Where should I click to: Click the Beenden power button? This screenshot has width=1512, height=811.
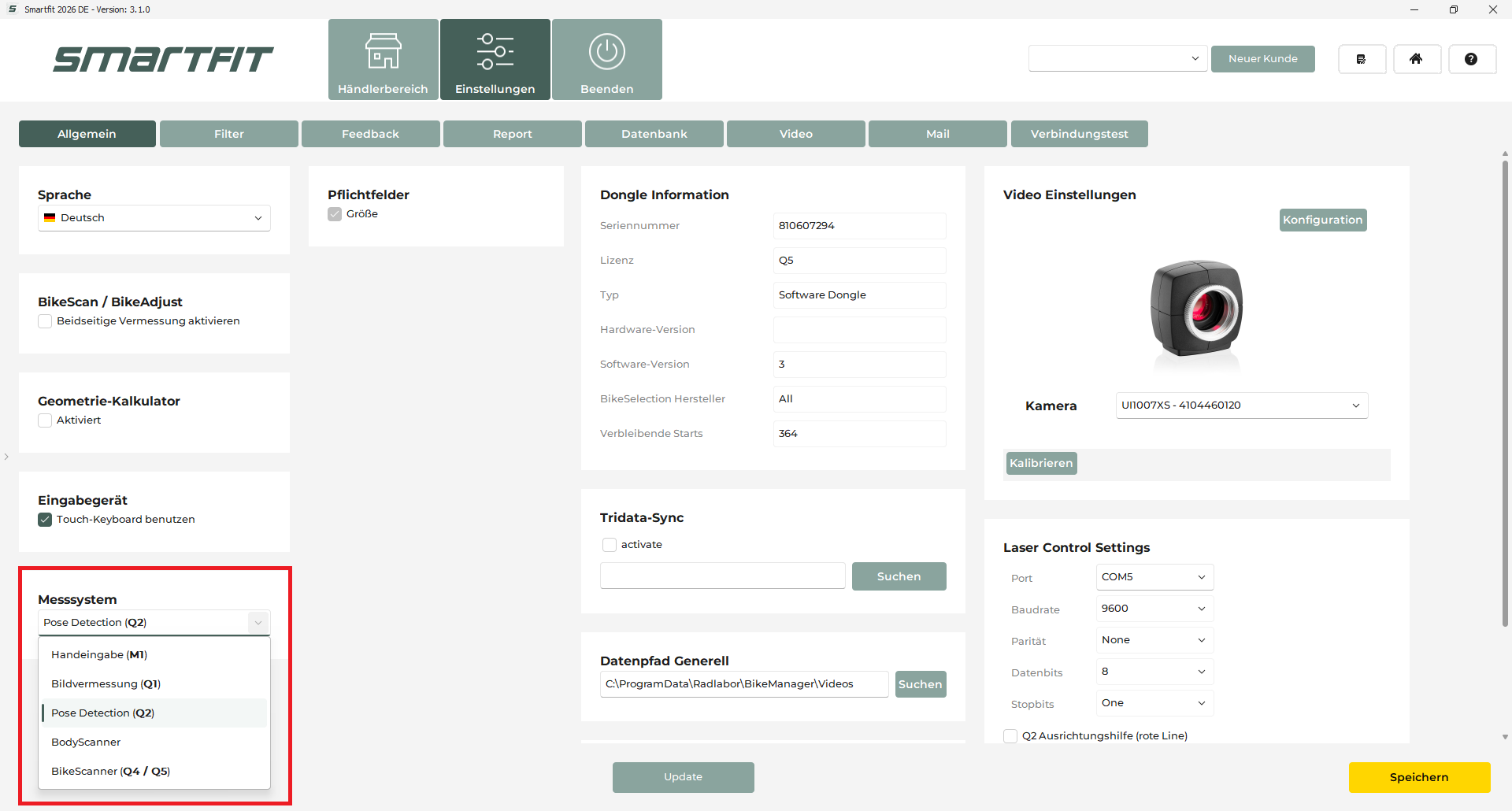[x=606, y=60]
